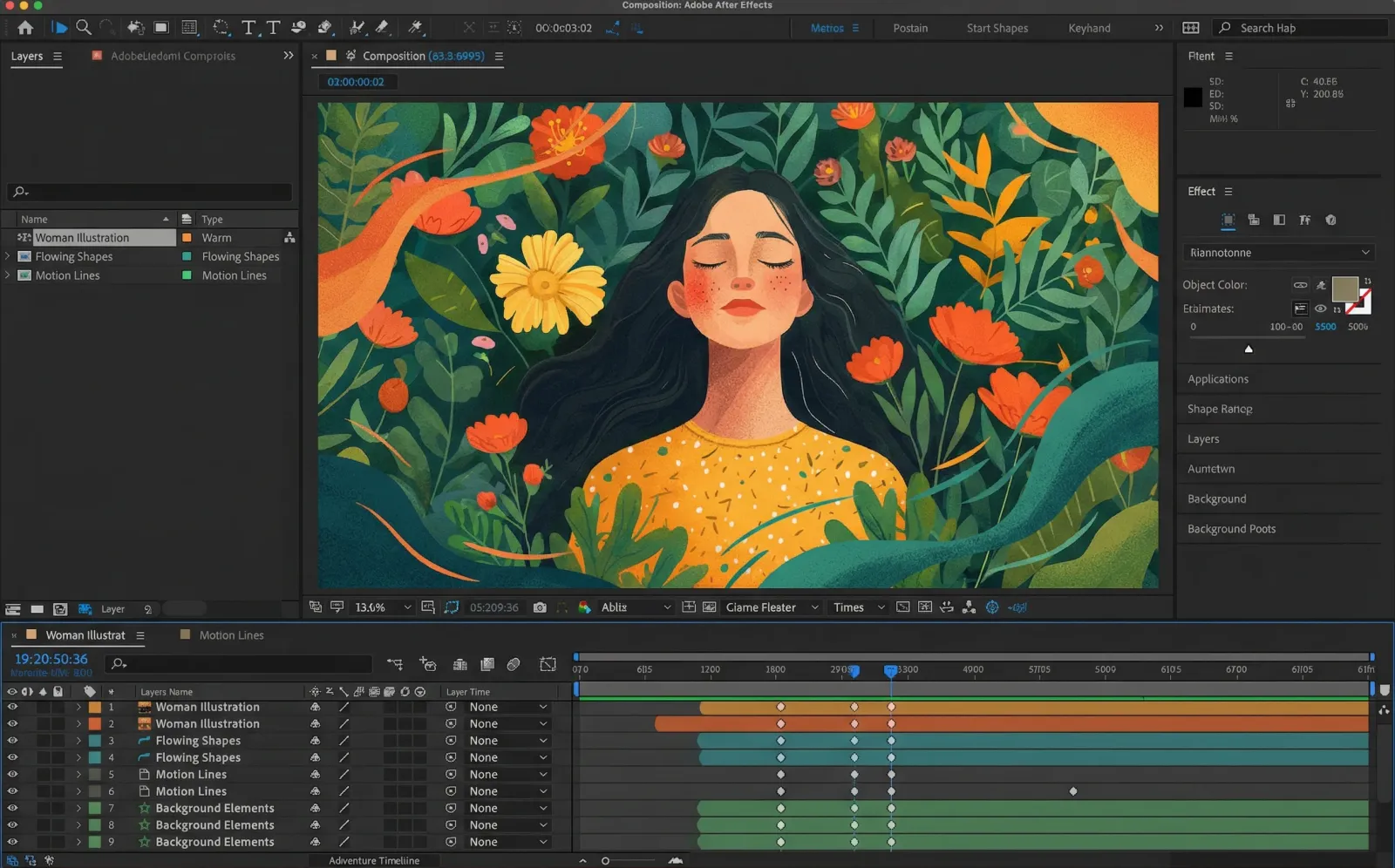Click the Applications button in right panel
This screenshot has height=868, width=1395.
[x=1217, y=378]
